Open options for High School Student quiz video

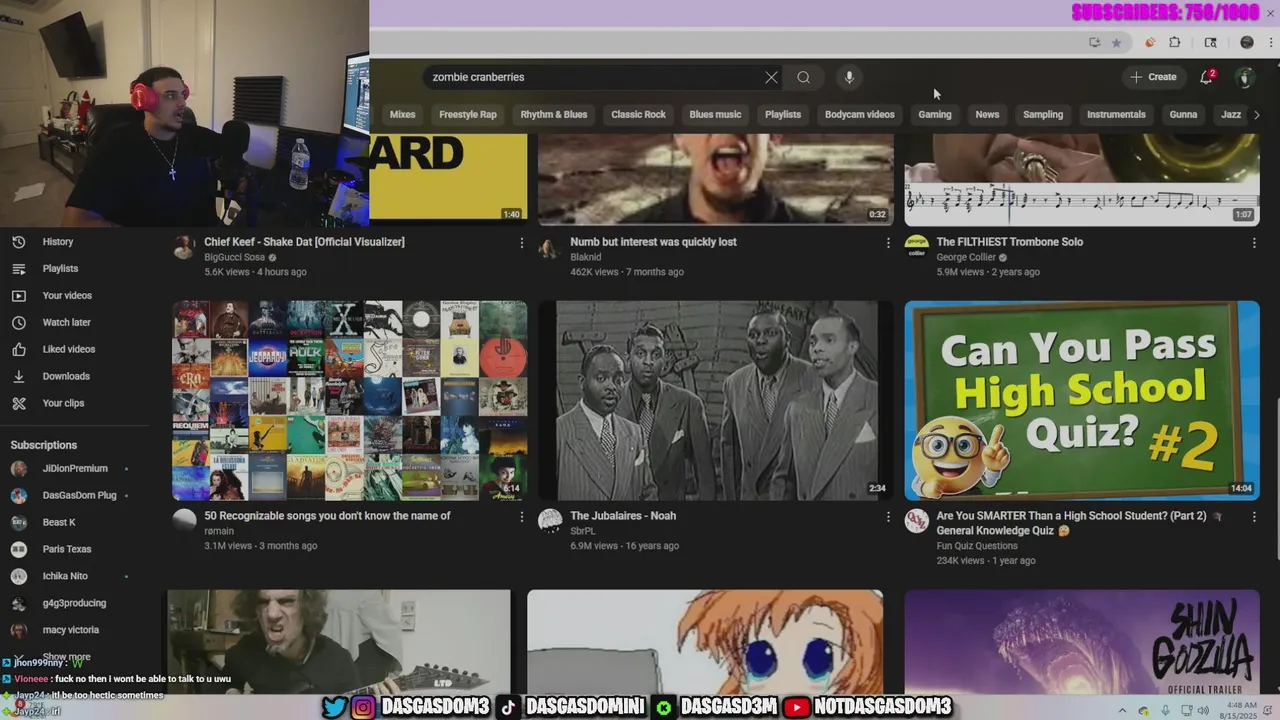point(1254,516)
